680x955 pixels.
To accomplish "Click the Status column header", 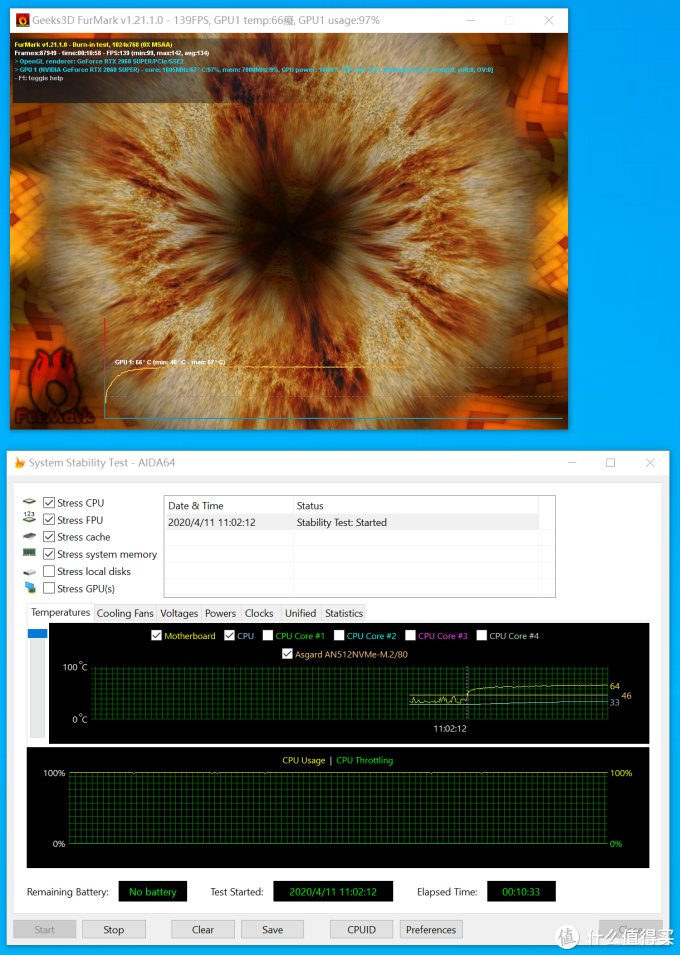I will (x=416, y=506).
